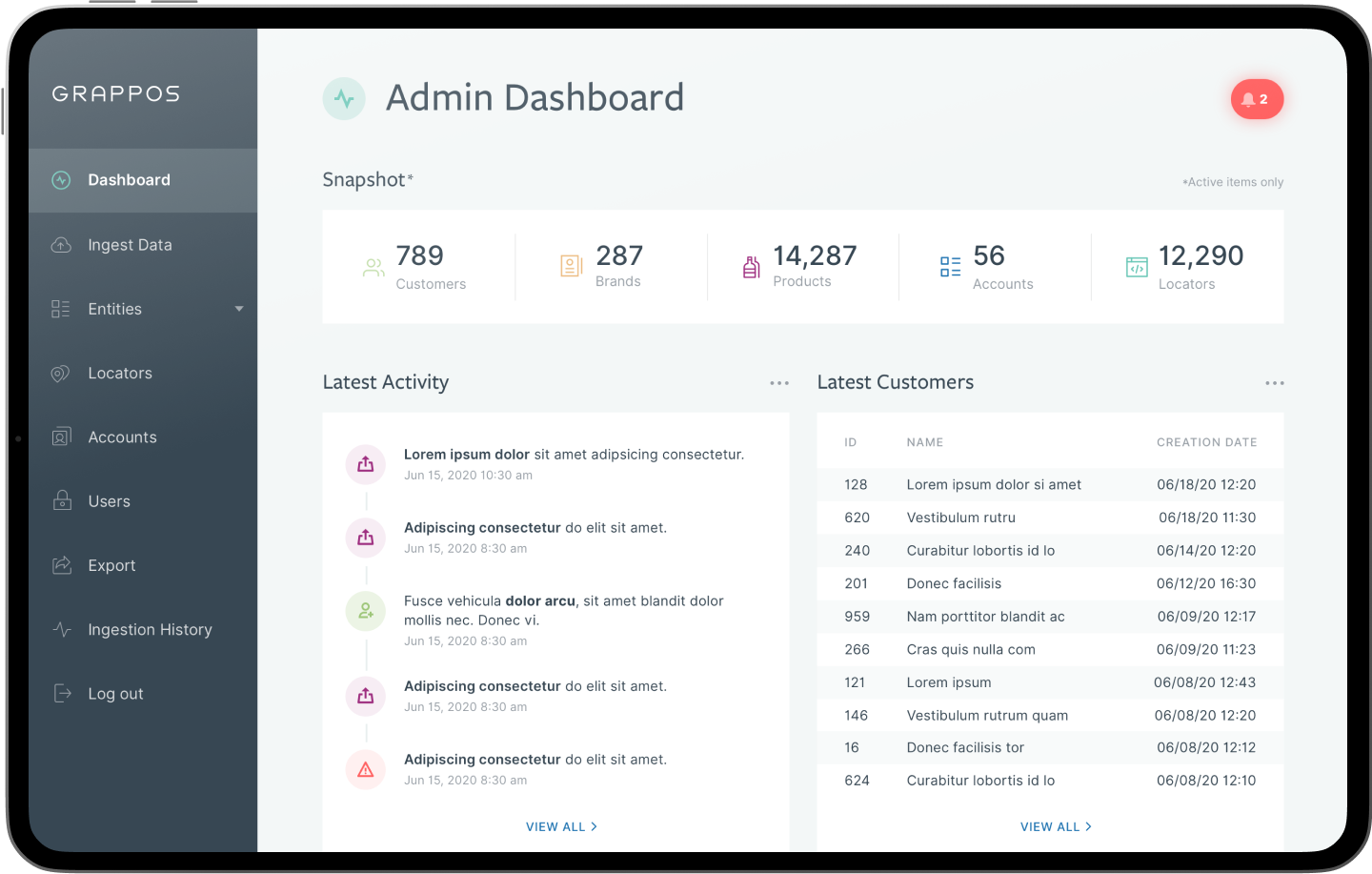Open the Latest Activity options menu

(x=779, y=382)
